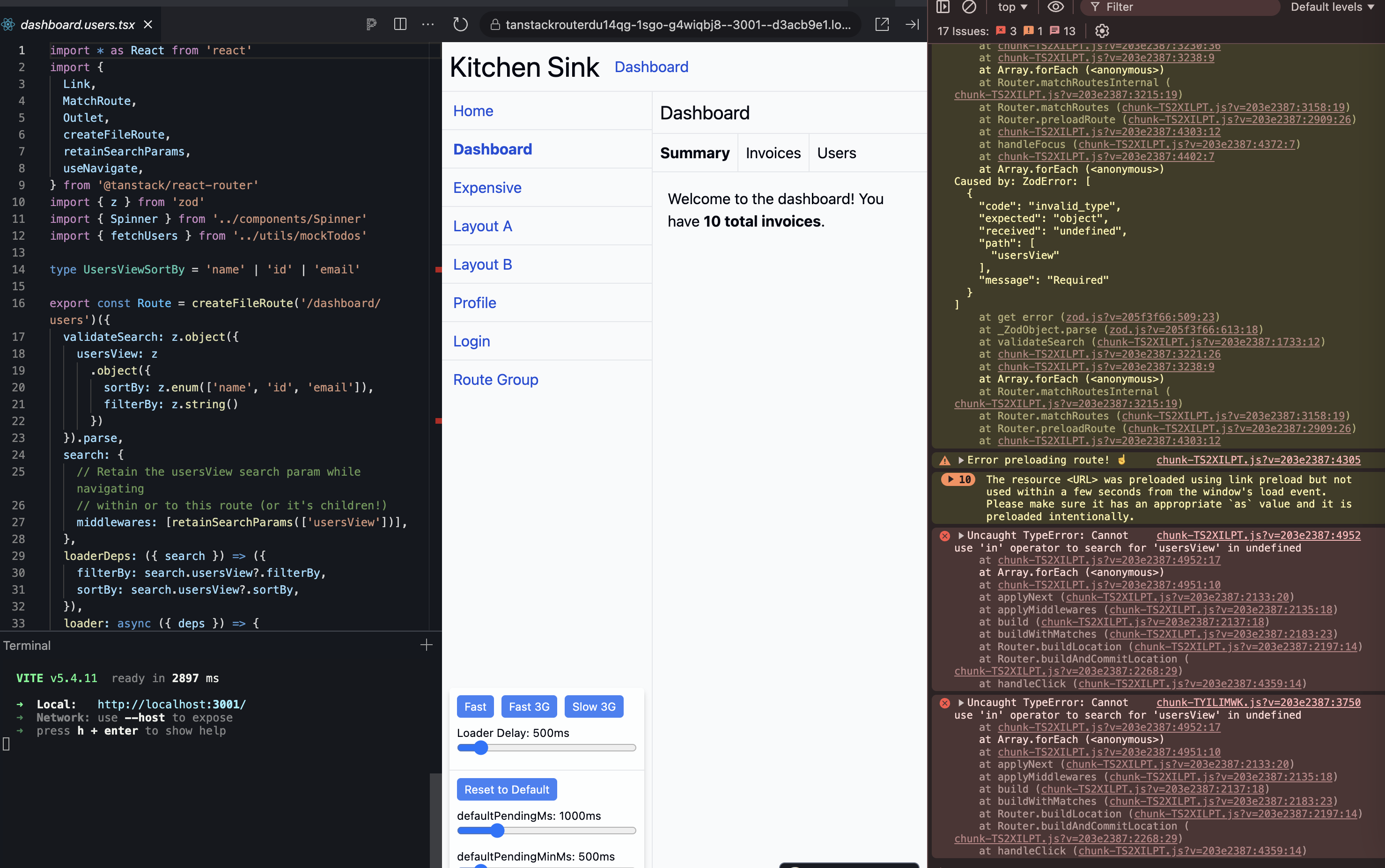The width and height of the screenshot is (1385, 868).
Task: Click the Slow 3G preset button
Action: pos(594,706)
